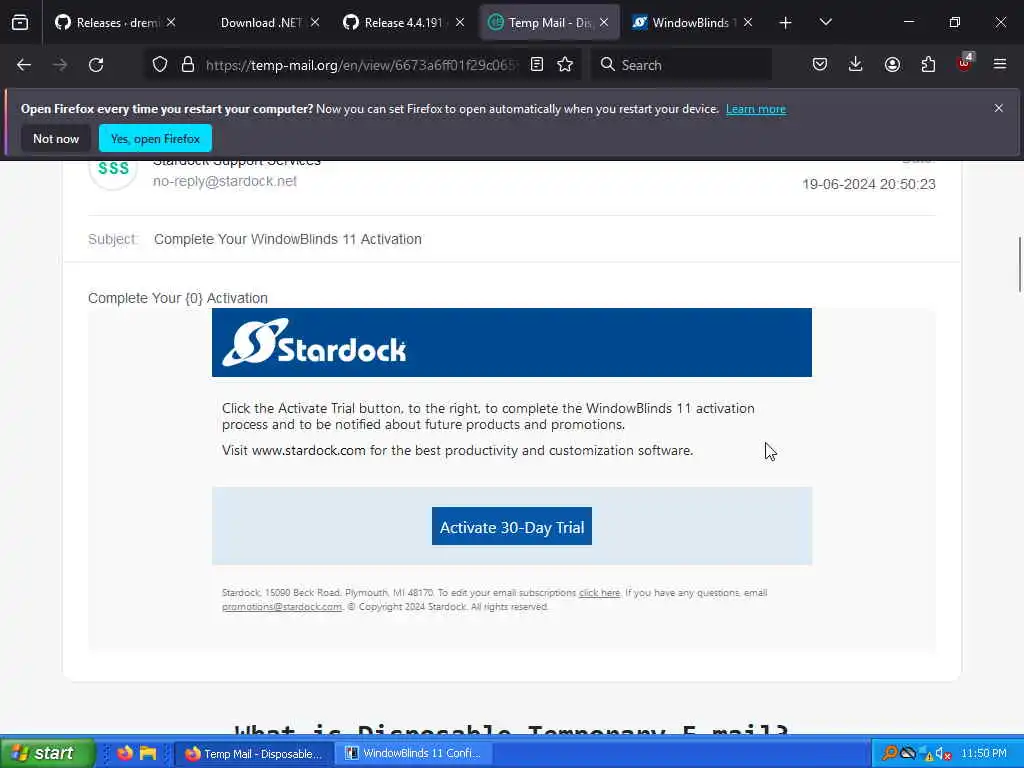Toggle reader view icon in address bar

coord(537,65)
